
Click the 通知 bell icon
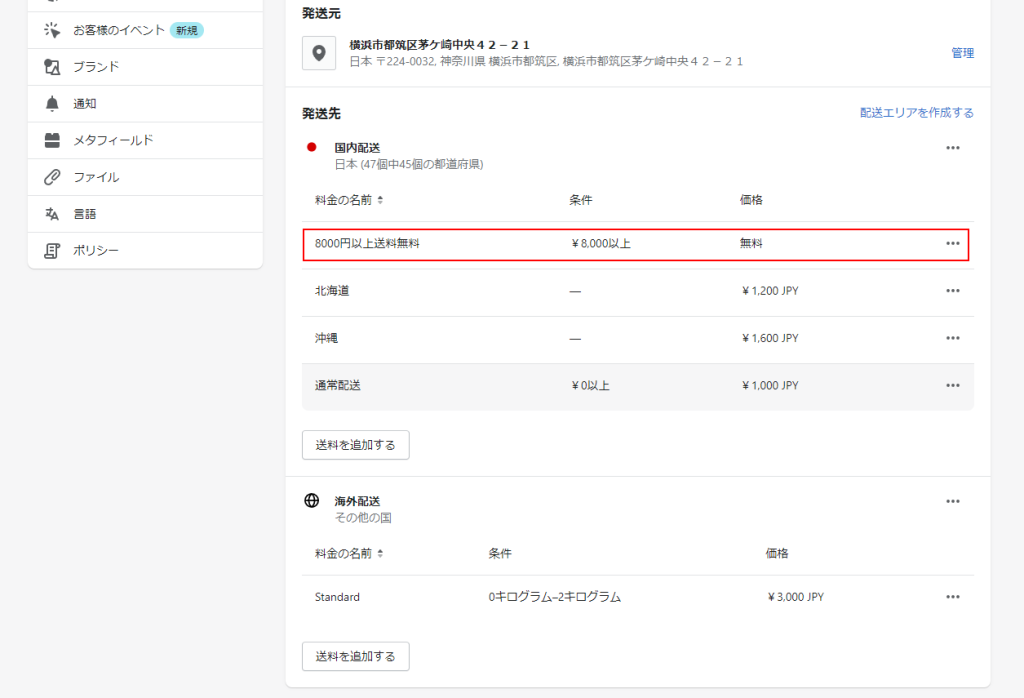[x=52, y=104]
